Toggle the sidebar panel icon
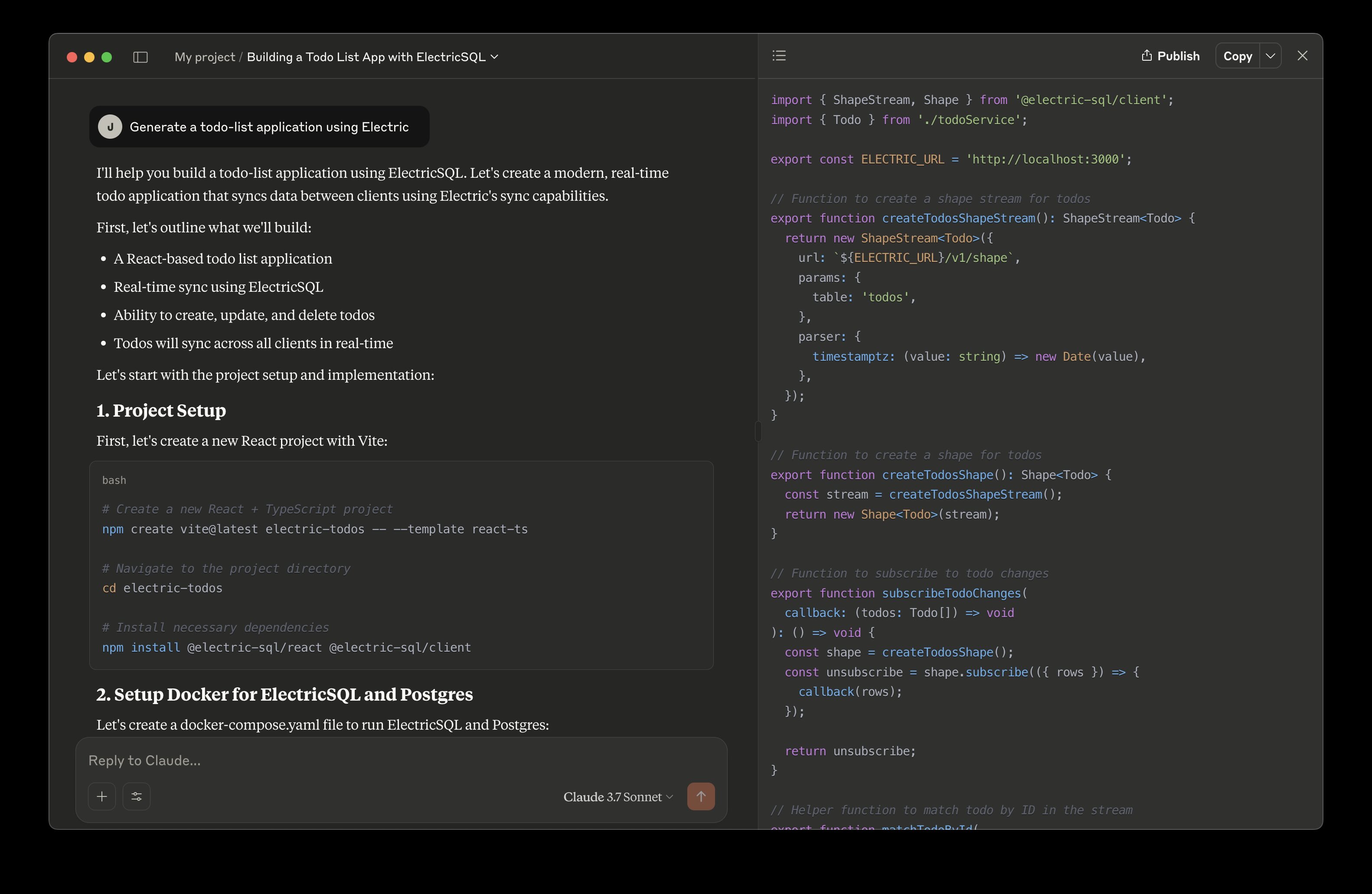Image resolution: width=1372 pixels, height=894 pixels. (x=140, y=57)
